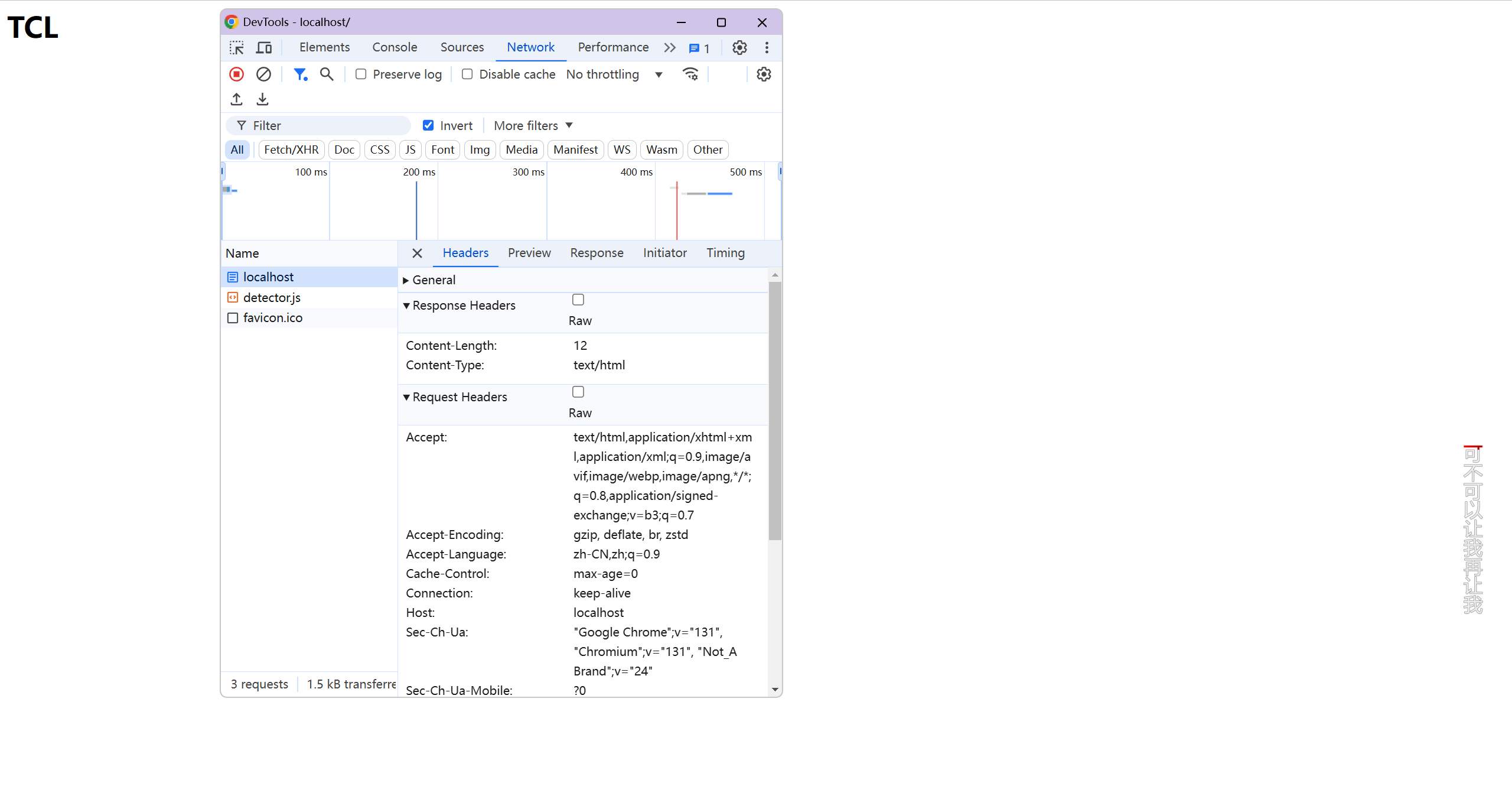Viewport: 1512px width, 796px height.
Task: Filter by Fetch/XHR type
Action: (291, 150)
